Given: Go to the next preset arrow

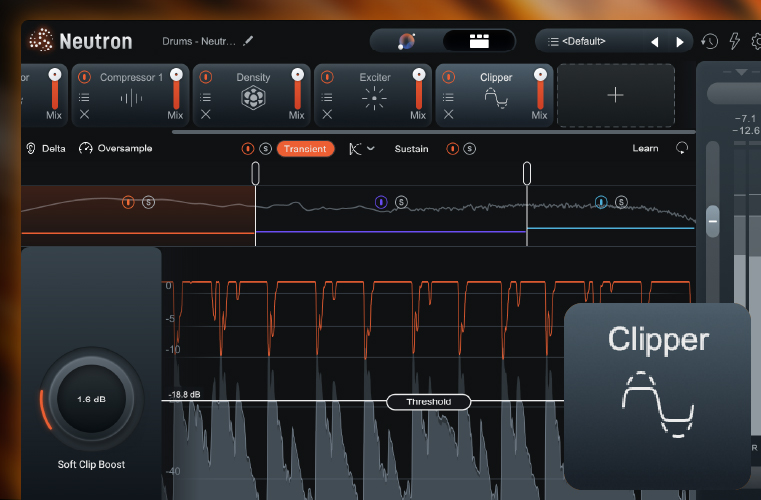Looking at the screenshot, I should pos(679,42).
